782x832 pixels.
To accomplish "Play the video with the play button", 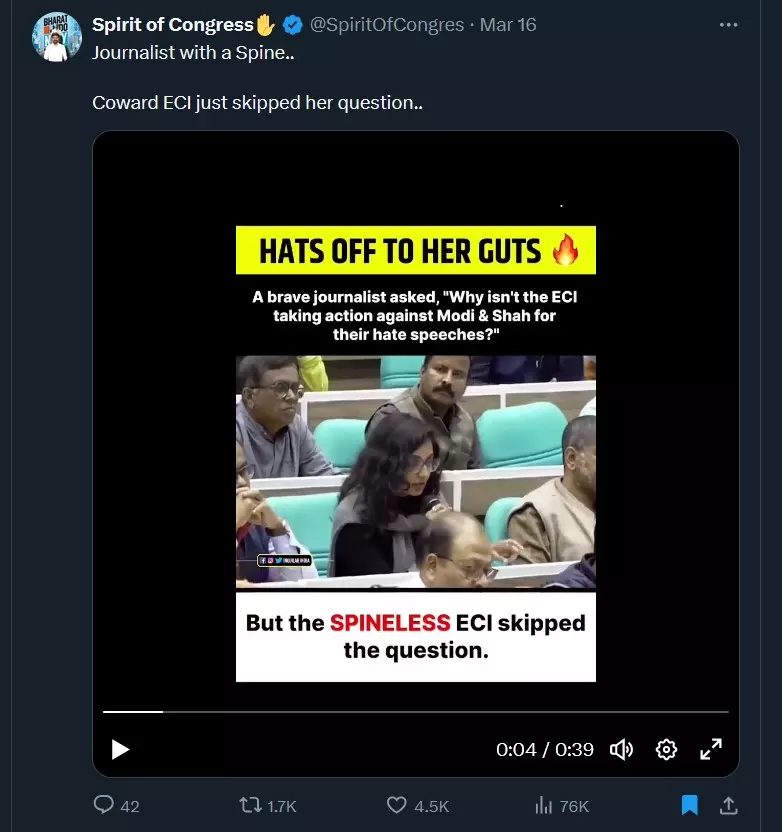I will pos(120,749).
